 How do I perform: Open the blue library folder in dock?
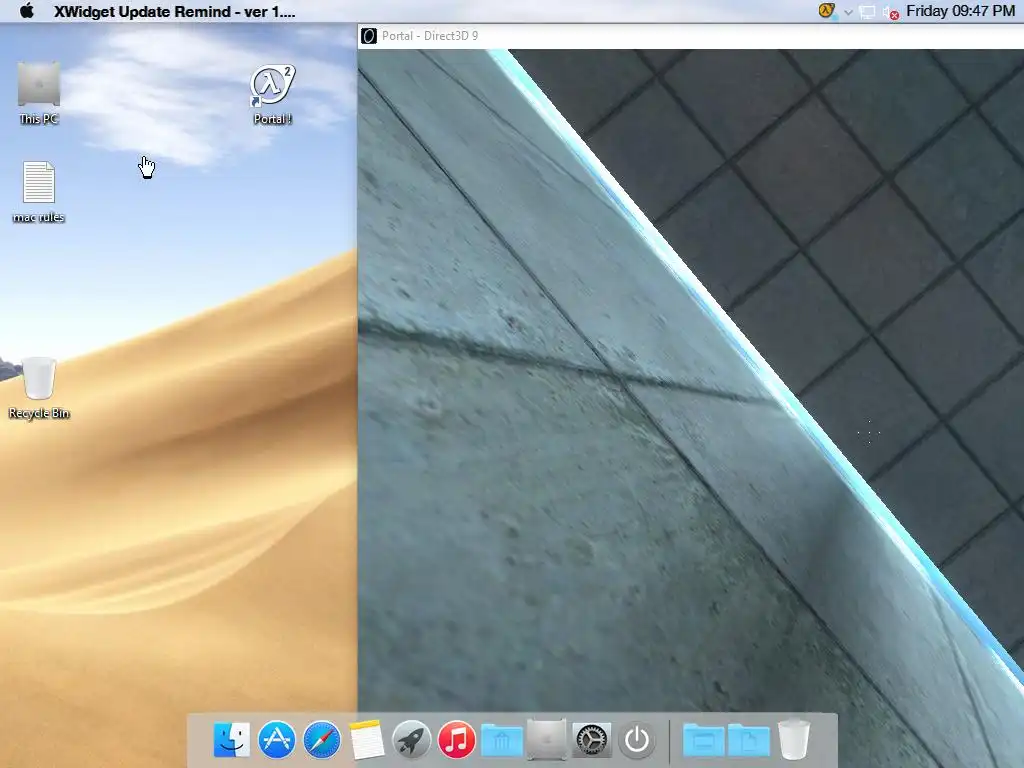pyautogui.click(x=502, y=740)
